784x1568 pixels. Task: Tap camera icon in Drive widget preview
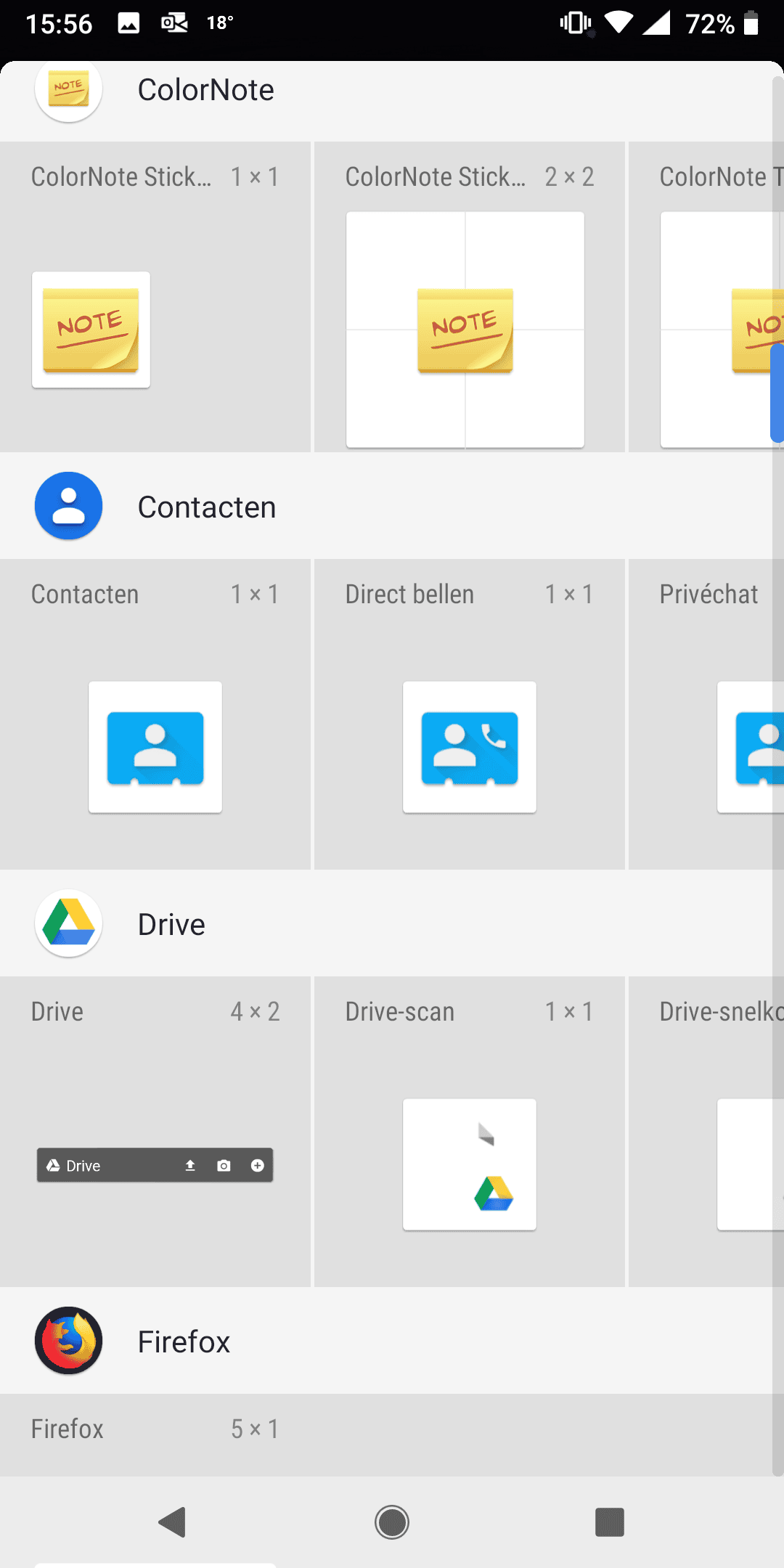(x=224, y=1165)
